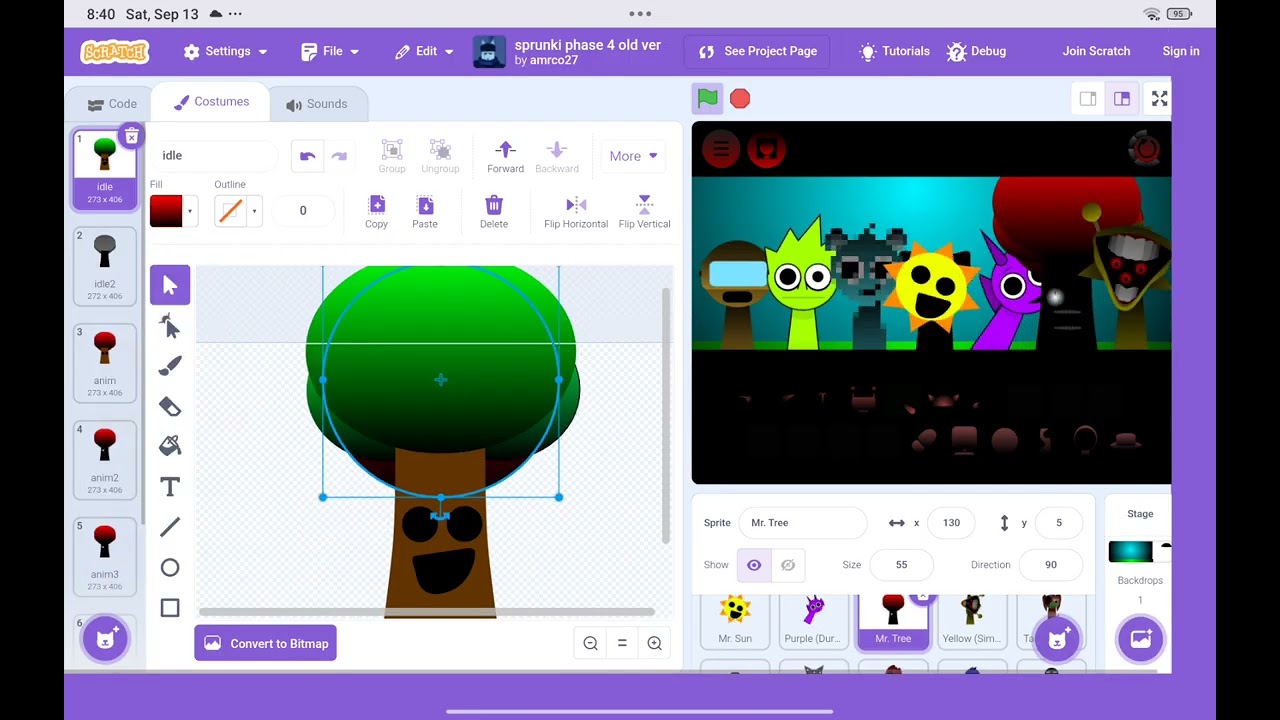Delete the selected shape
The height and width of the screenshot is (720, 1280).
(x=494, y=211)
